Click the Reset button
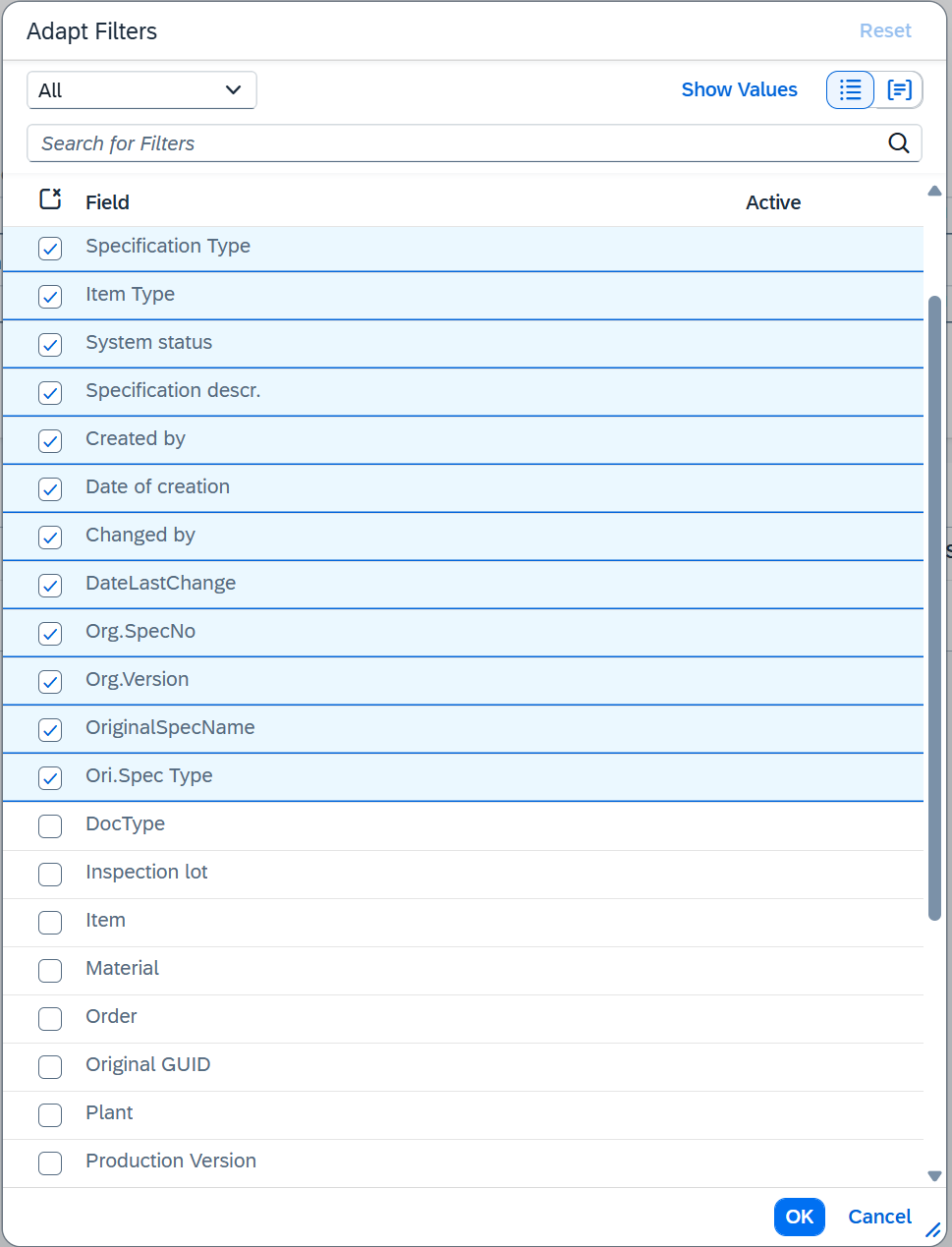 (x=884, y=31)
